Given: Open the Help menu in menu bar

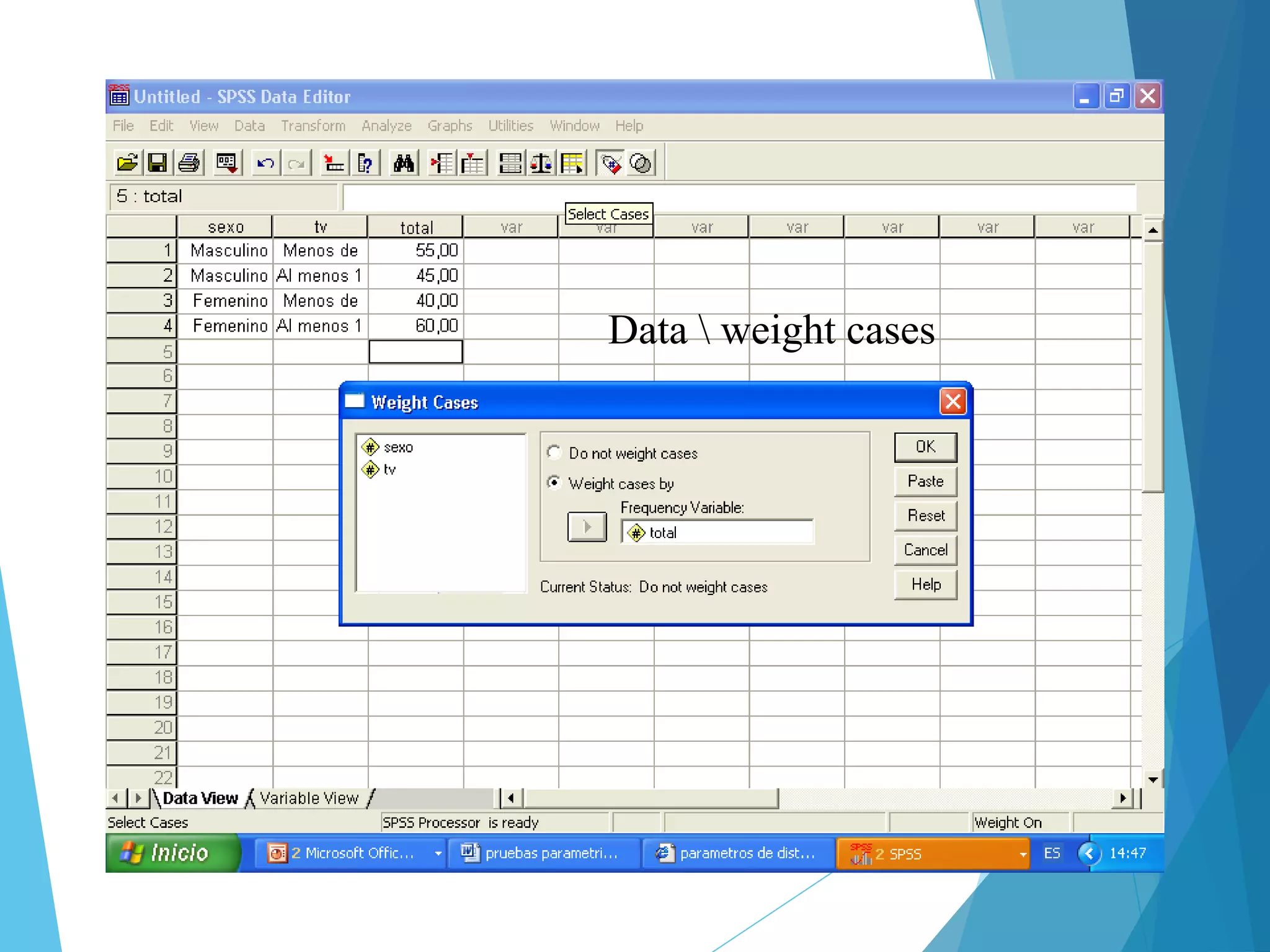Looking at the screenshot, I should [x=629, y=126].
